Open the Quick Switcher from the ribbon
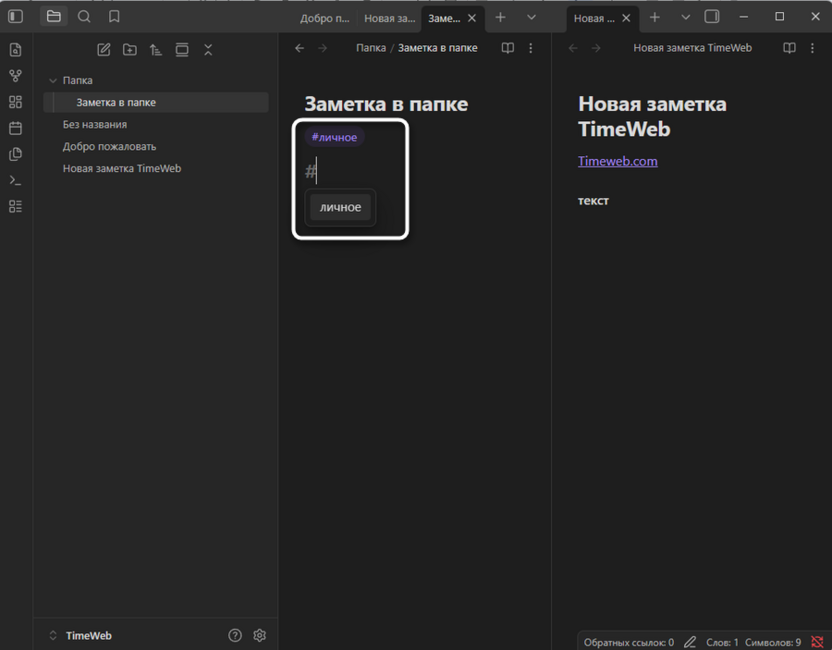Viewport: 832px width, 650px height. [x=15, y=50]
